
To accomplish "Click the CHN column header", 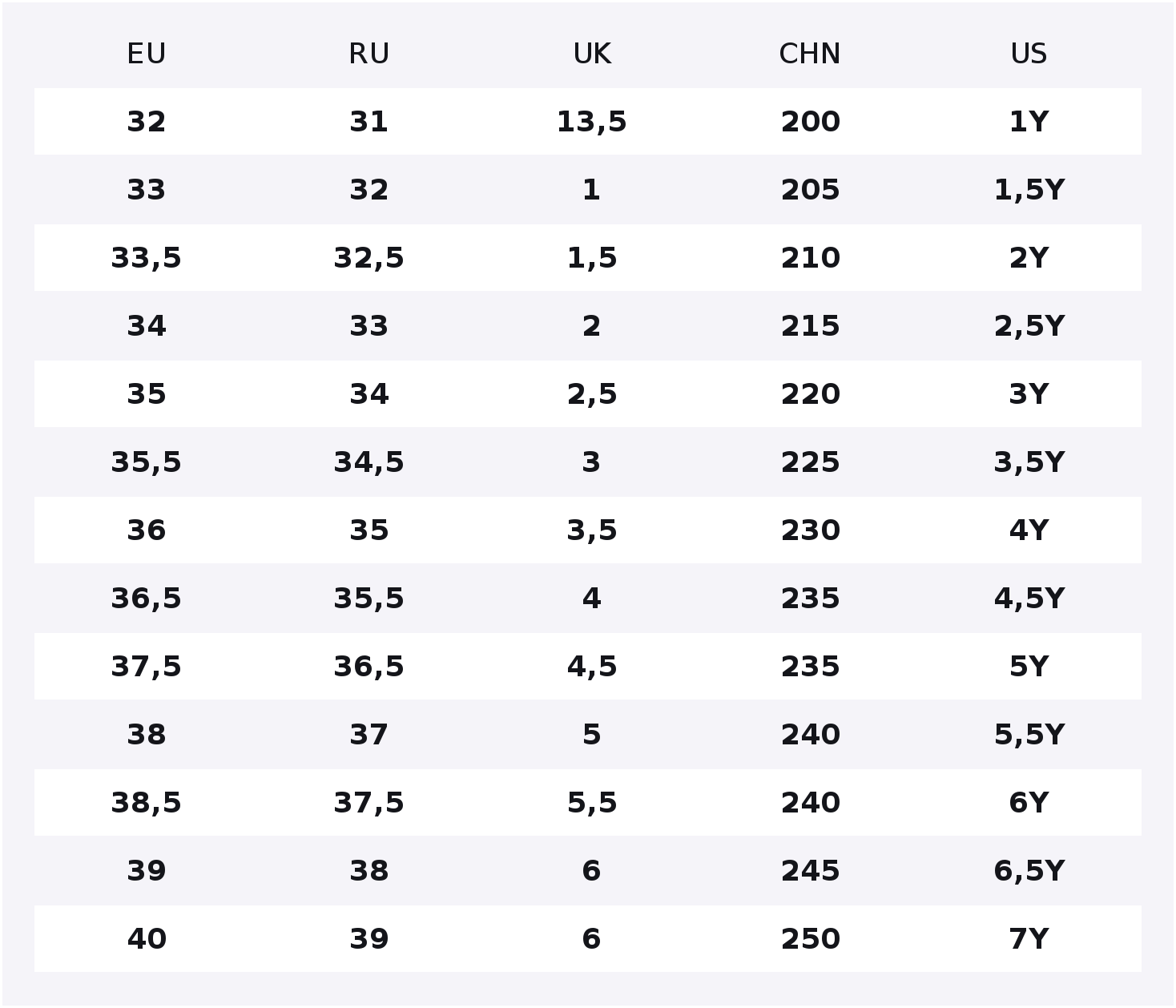I will pyautogui.click(x=810, y=54).
